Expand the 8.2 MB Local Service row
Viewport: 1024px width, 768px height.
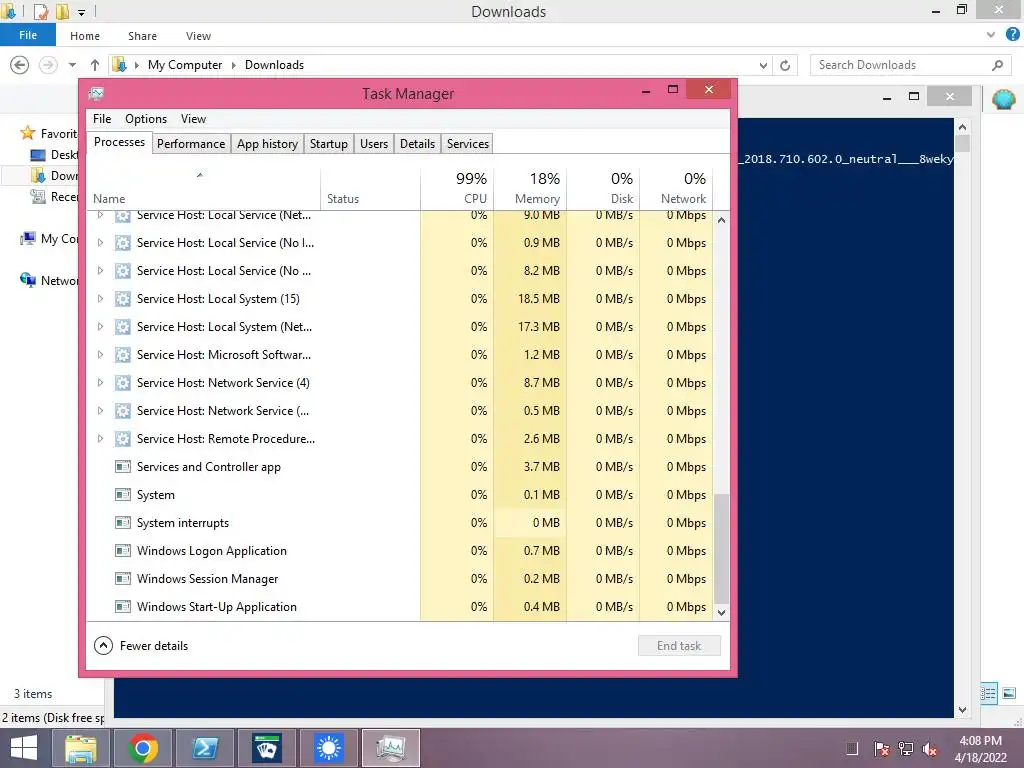point(100,270)
